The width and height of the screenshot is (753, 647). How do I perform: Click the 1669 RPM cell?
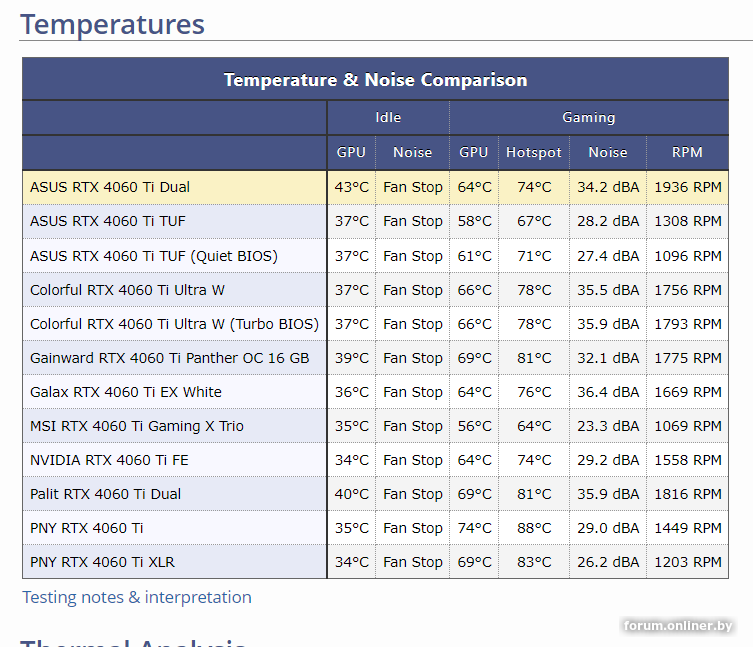(688, 392)
